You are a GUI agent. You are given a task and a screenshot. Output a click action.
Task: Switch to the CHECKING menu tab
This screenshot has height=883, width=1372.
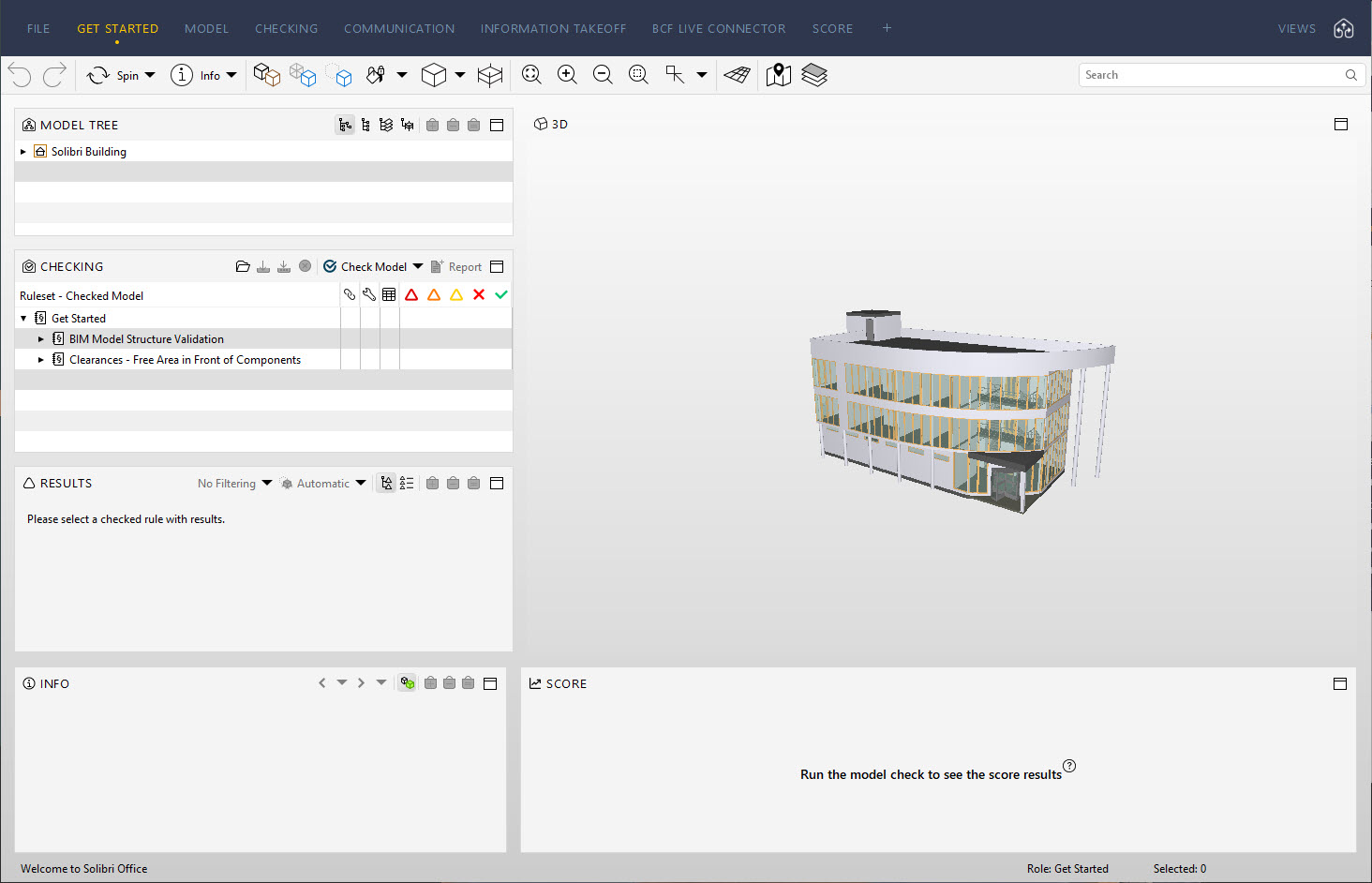(286, 28)
